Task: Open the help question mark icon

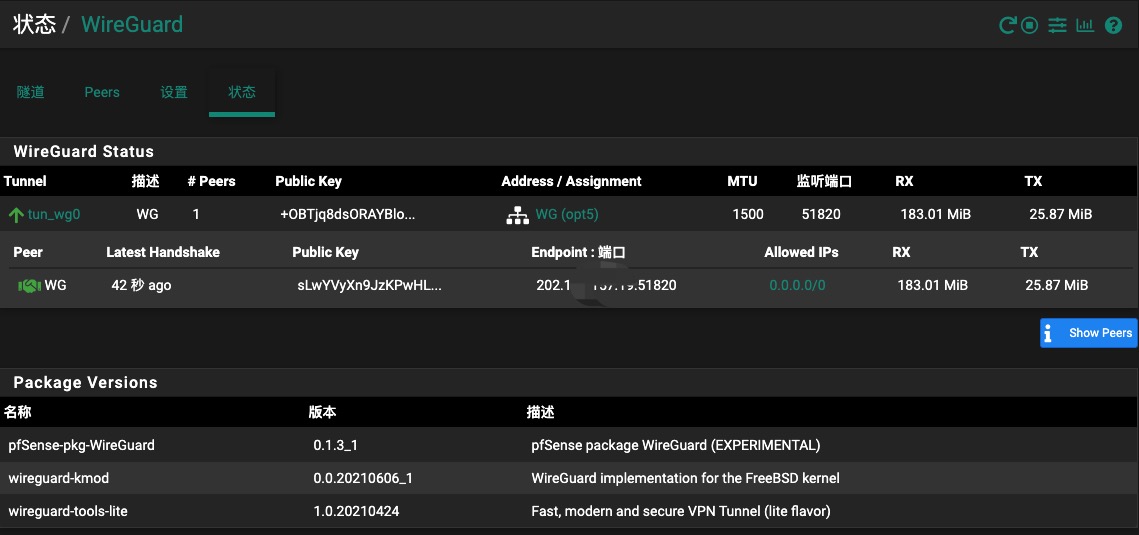Action: [1113, 25]
